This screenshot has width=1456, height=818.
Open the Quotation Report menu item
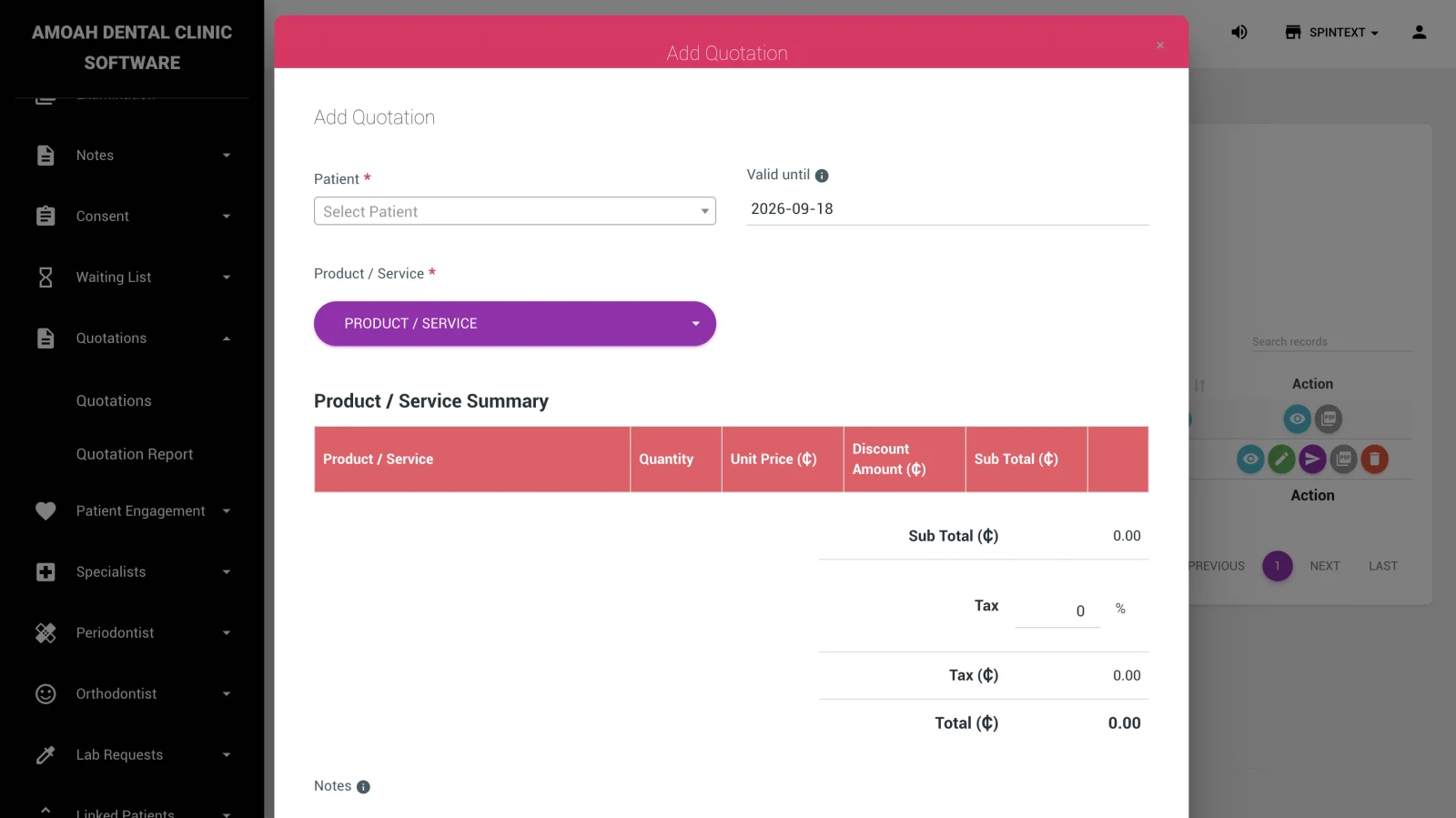[x=135, y=455]
